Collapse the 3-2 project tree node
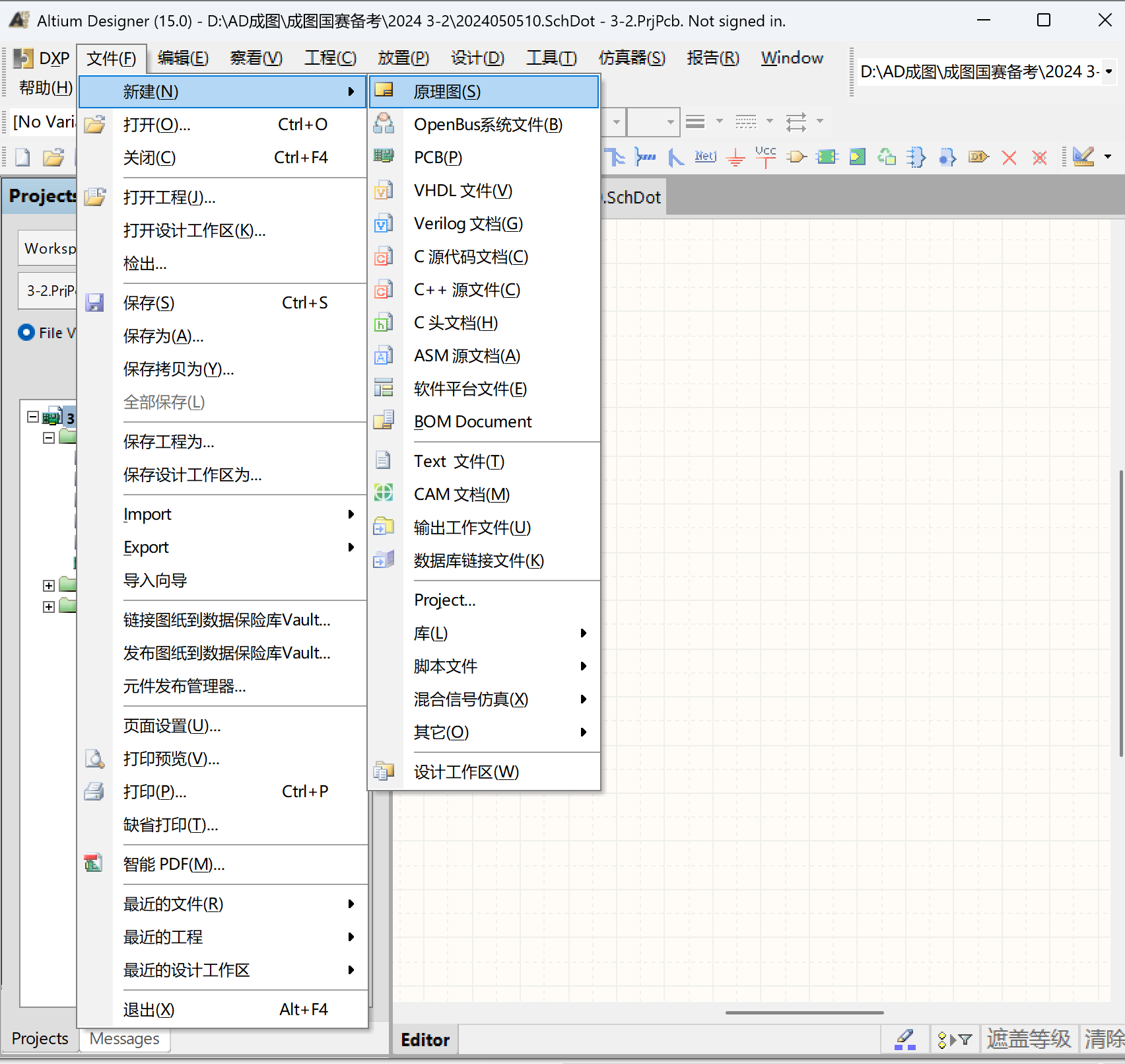Viewport: 1125px width, 1064px height. coord(32,417)
